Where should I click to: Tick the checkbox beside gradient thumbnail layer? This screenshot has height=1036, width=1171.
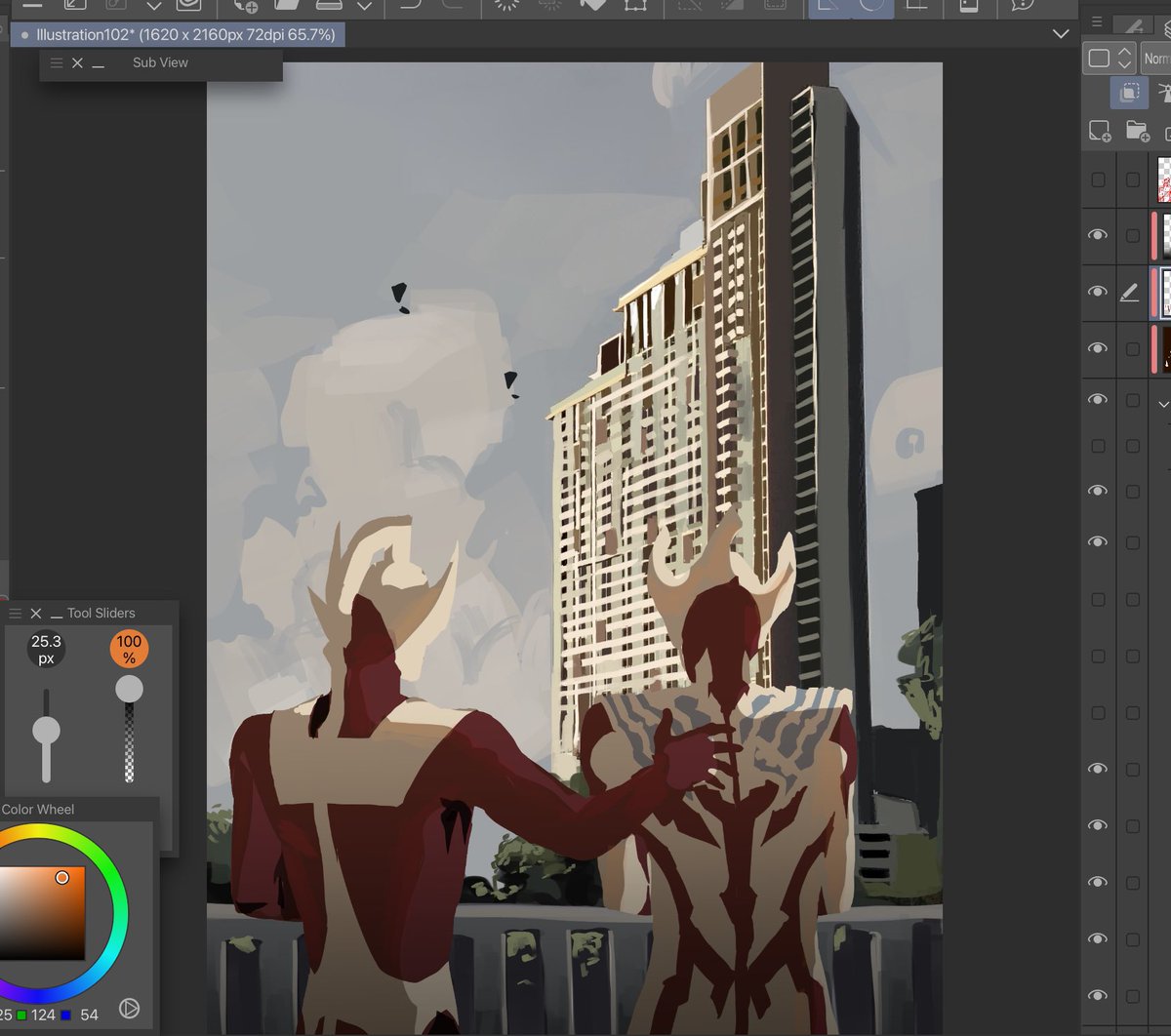[x=1132, y=235]
